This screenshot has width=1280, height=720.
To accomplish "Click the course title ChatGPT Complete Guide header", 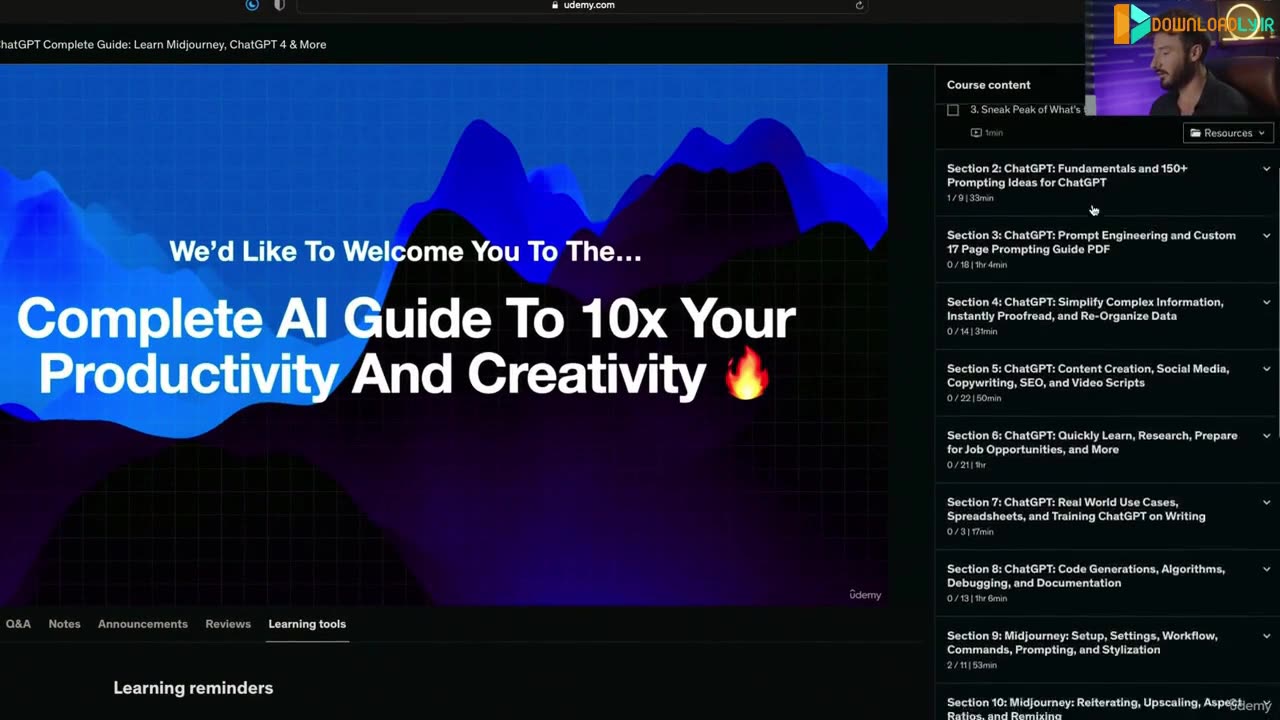I will 163,44.
